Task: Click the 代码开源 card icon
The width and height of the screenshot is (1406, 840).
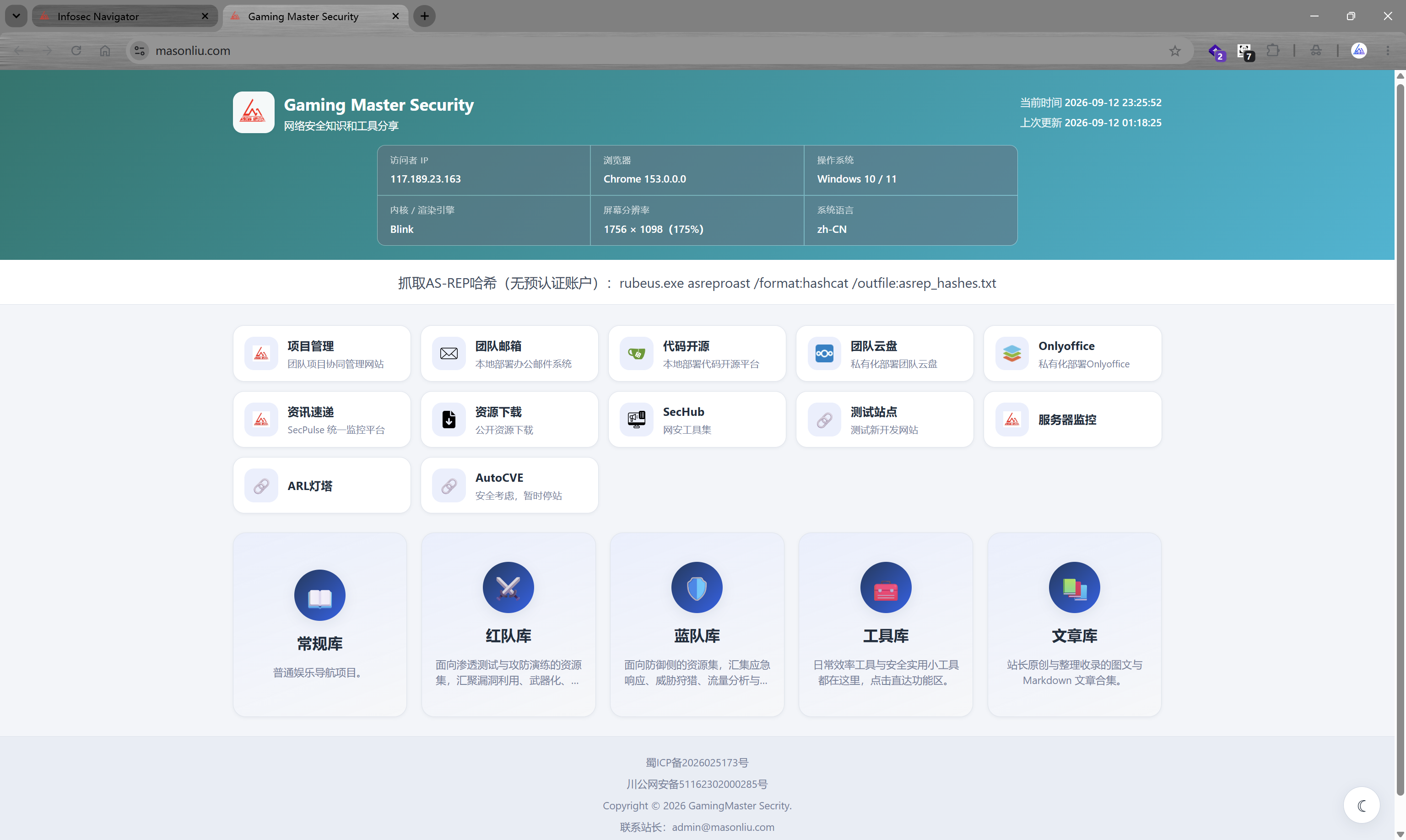Action: 637,354
